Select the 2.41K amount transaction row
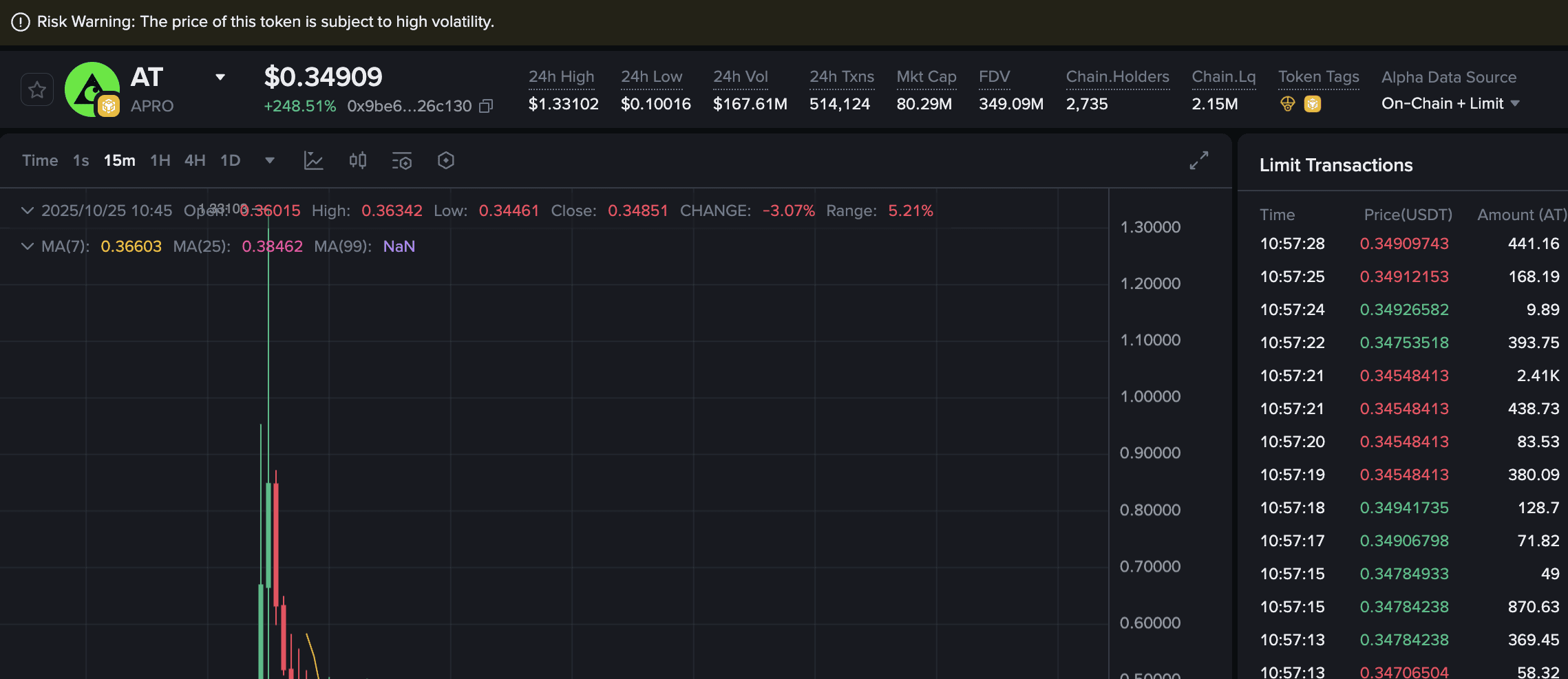This screenshot has width=1568, height=679. (x=1410, y=376)
